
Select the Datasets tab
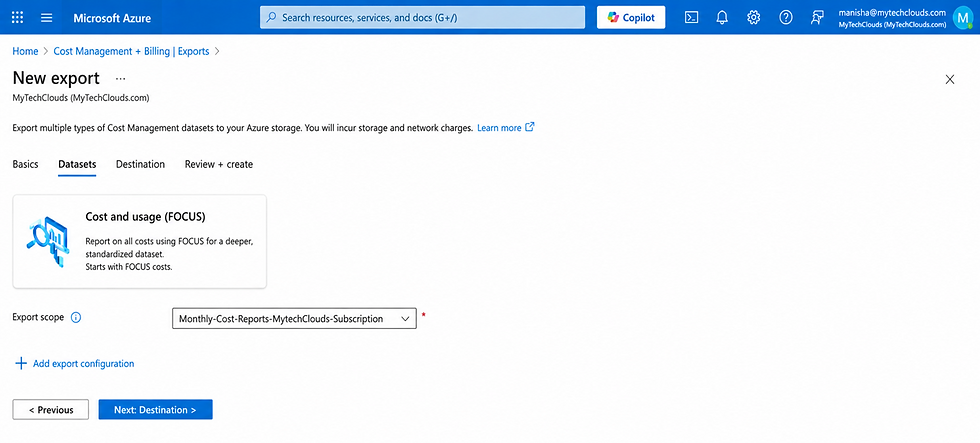pyautogui.click(x=77, y=164)
